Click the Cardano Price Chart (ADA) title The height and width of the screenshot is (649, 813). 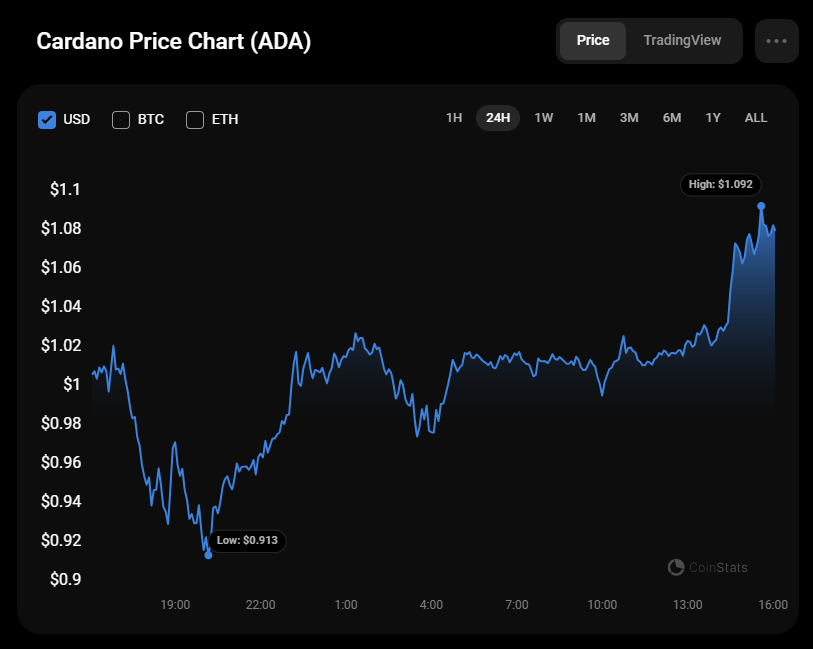174,42
